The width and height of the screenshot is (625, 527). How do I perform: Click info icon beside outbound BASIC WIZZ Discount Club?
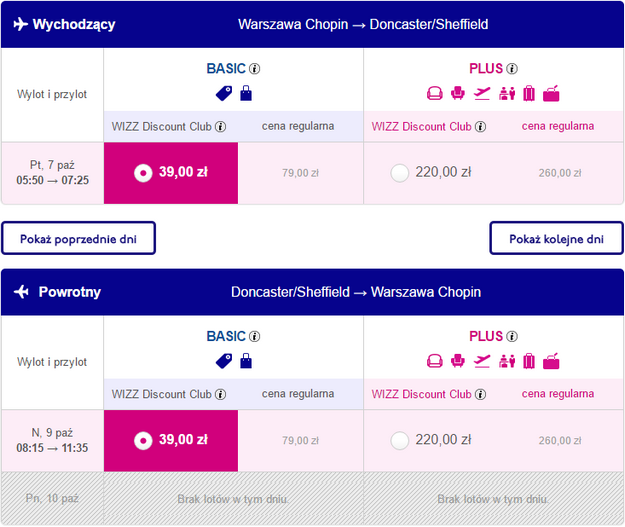click(220, 127)
